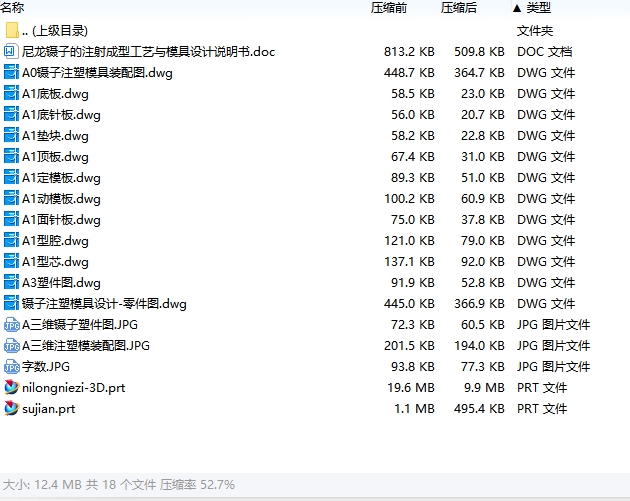Select file name 镊子注塑模具设计-零件图.dwg
The width and height of the screenshot is (630, 501).
(104, 304)
